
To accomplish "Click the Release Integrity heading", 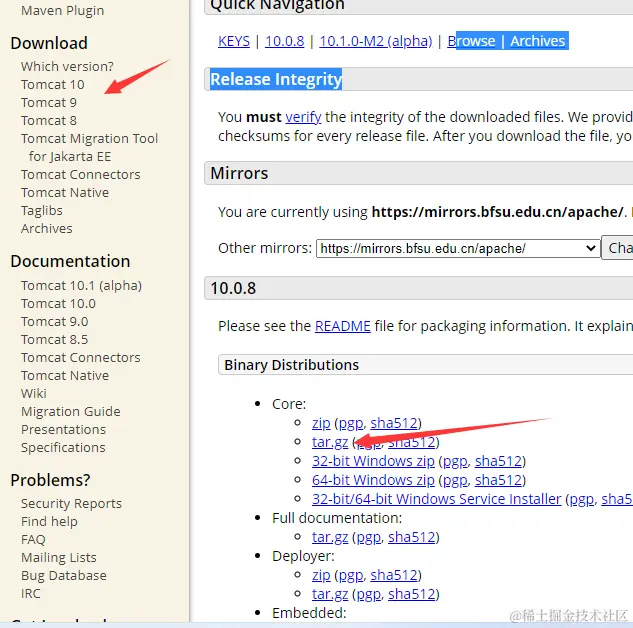I will point(276,80).
